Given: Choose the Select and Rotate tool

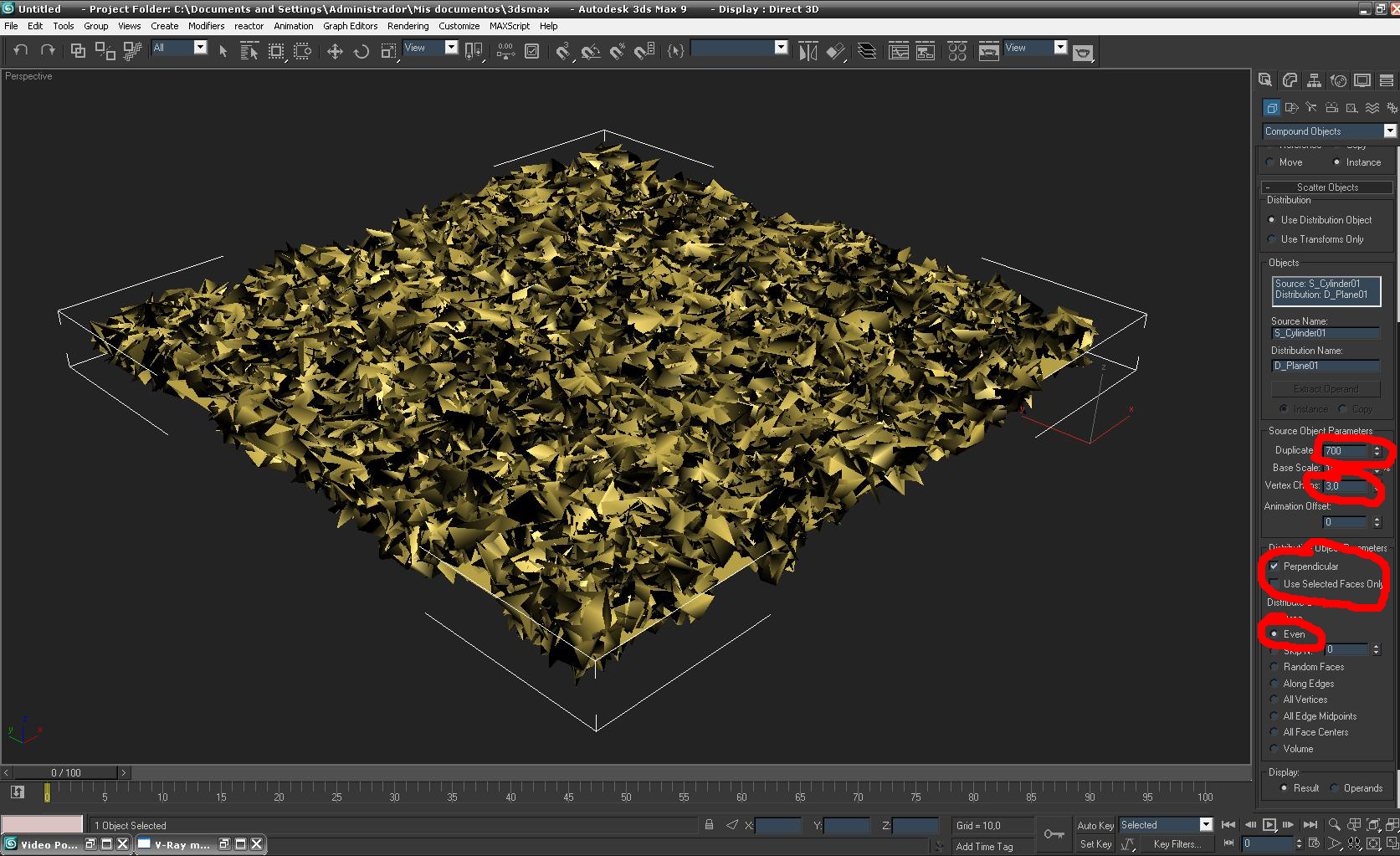Looking at the screenshot, I should click(362, 51).
